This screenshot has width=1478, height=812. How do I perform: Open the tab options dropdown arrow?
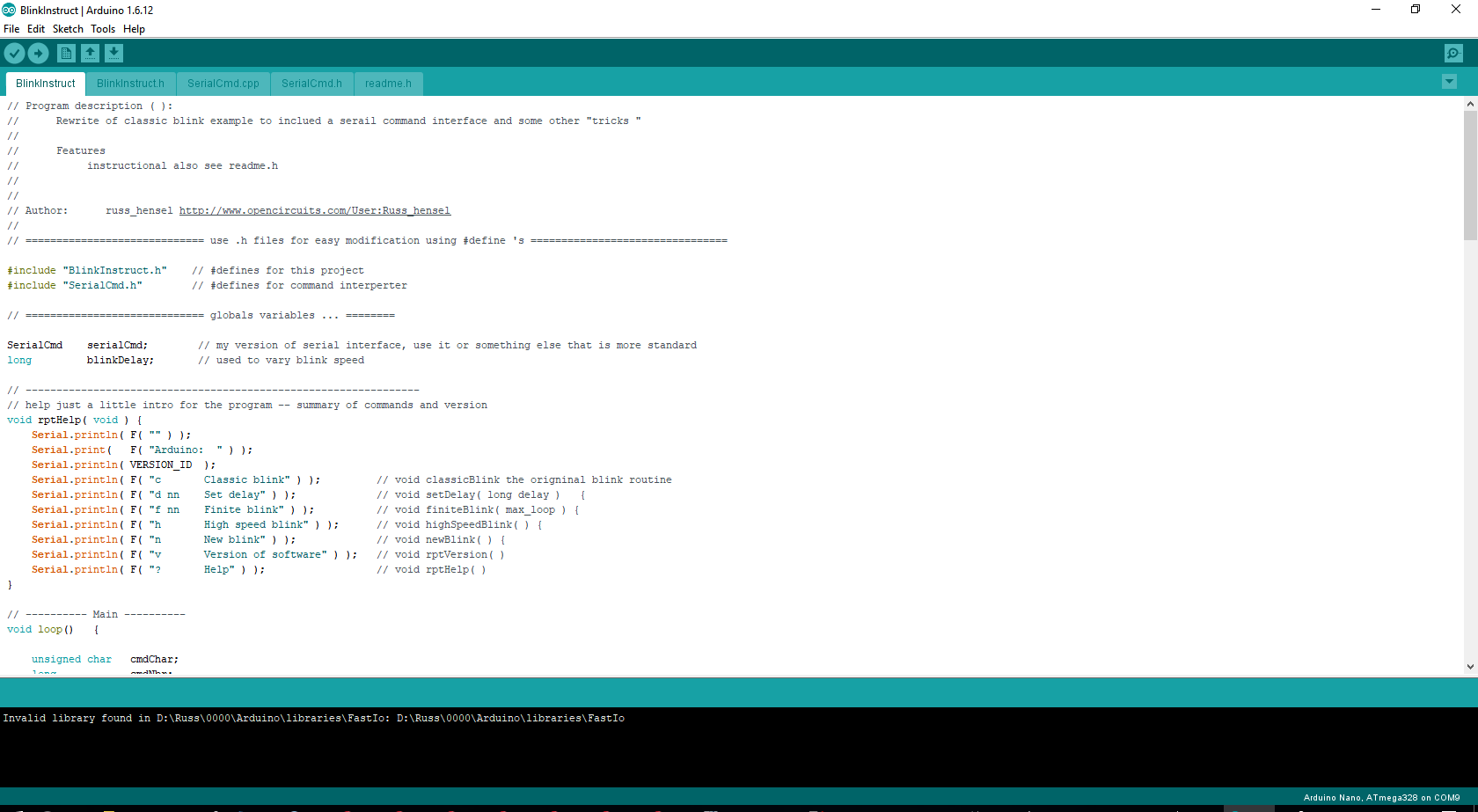[1449, 82]
